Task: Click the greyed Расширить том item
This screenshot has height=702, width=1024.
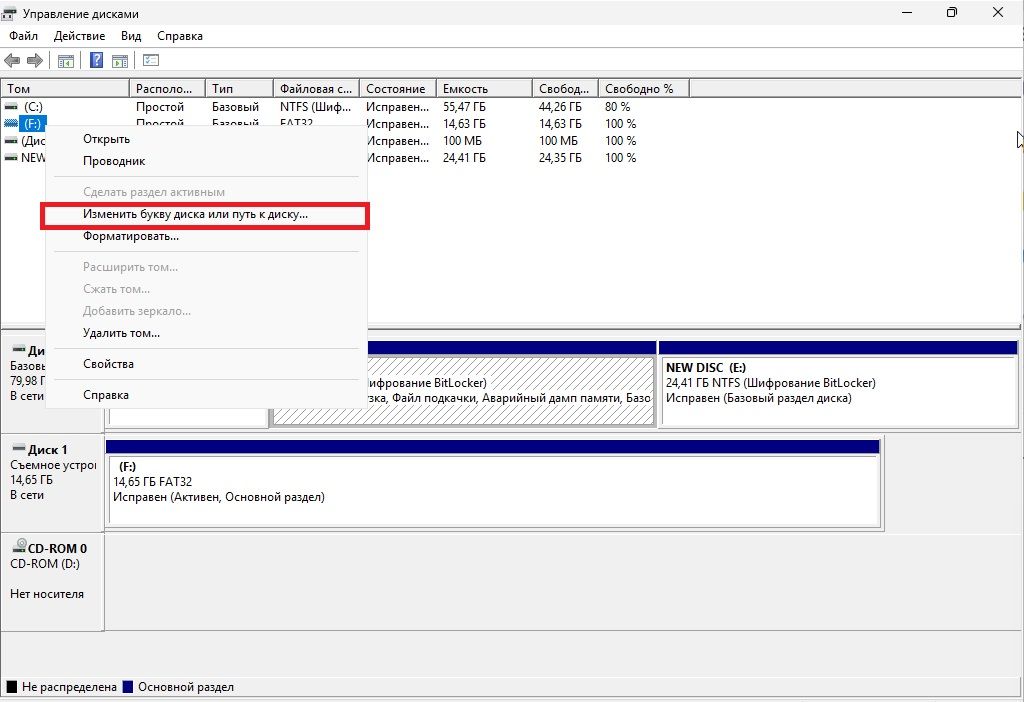Action: pyautogui.click(x=206, y=267)
